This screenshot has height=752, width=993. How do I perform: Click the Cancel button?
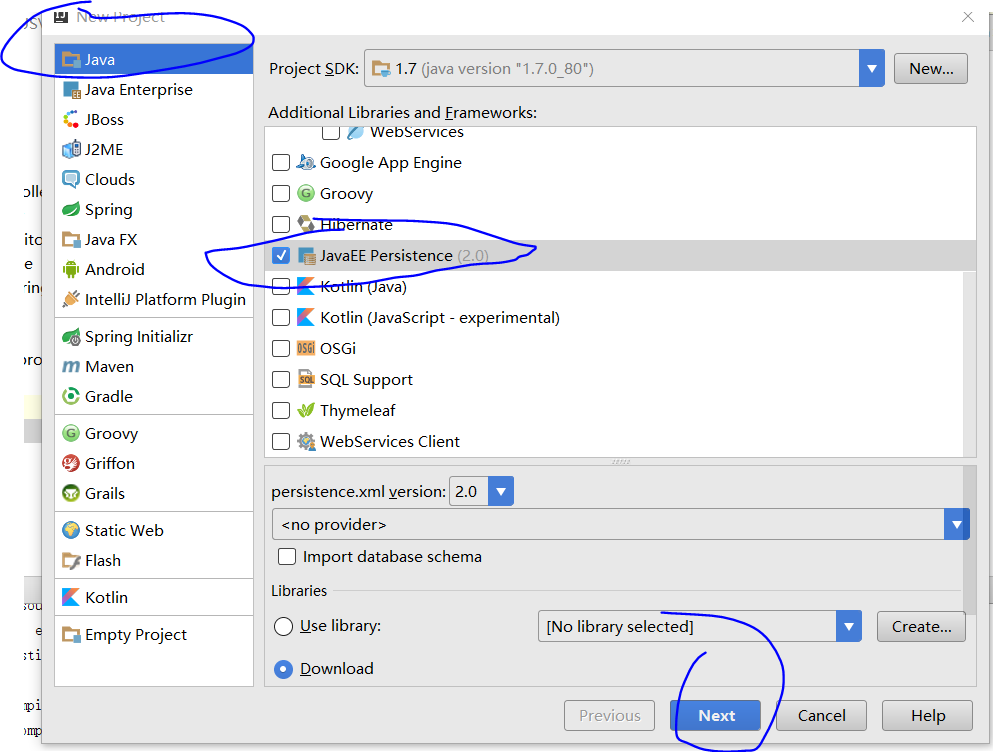(821, 715)
